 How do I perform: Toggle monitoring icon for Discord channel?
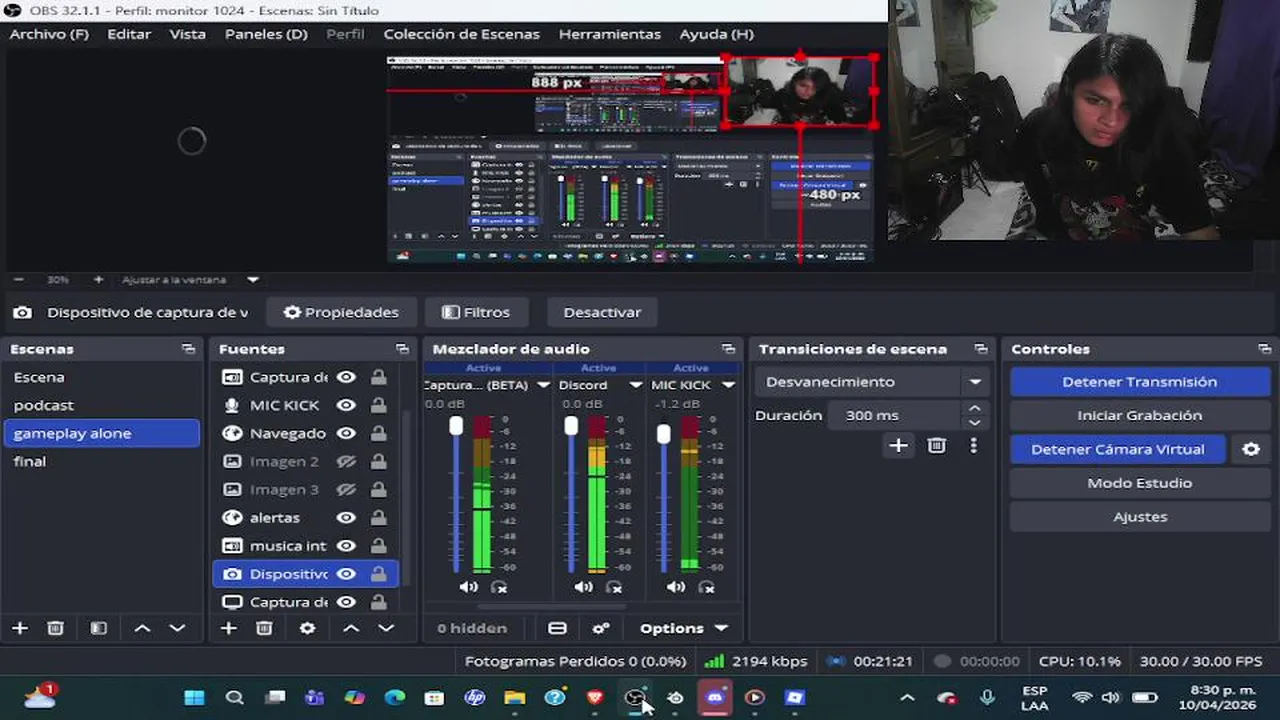(x=614, y=587)
